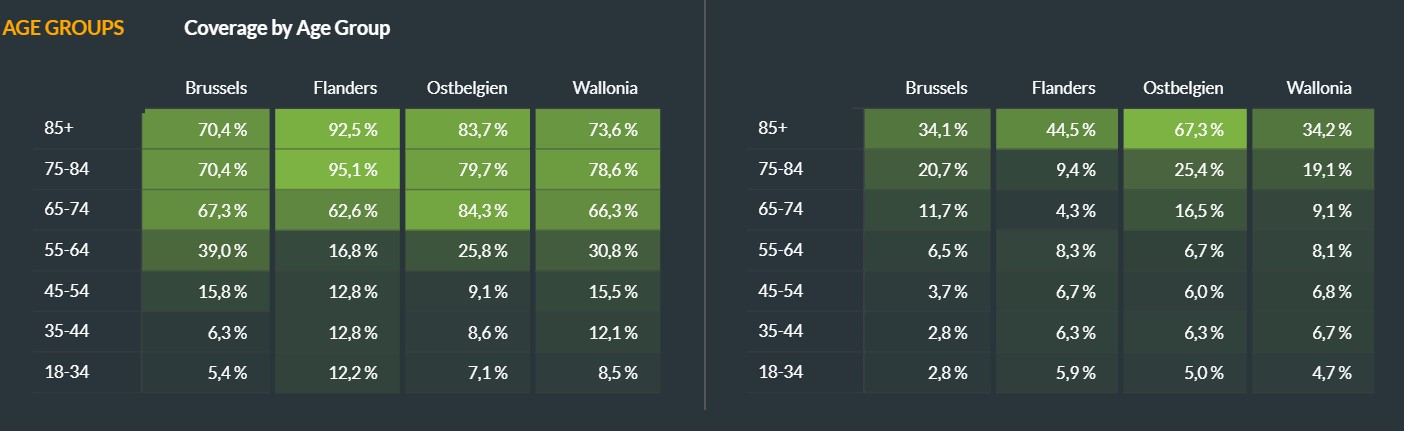
Task: Click the Wallonia header in the left table
Action: pyautogui.click(x=604, y=88)
